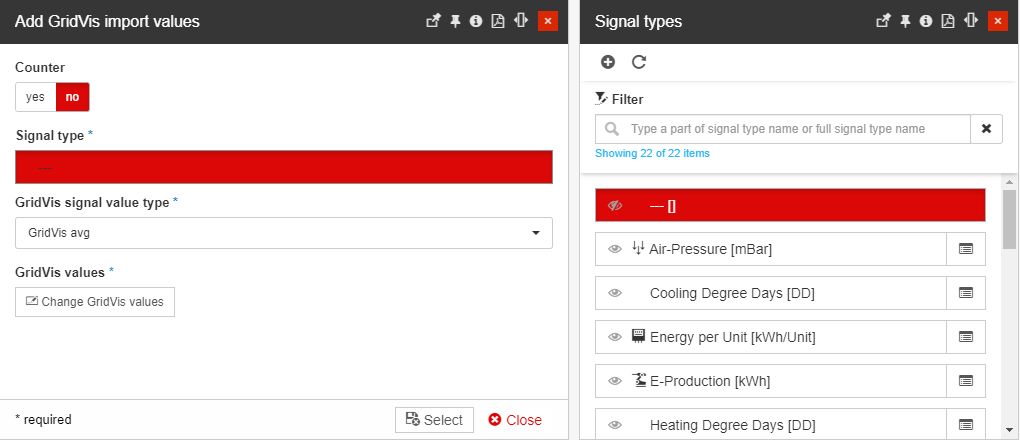Open details for E-Production [kWh]

966,381
